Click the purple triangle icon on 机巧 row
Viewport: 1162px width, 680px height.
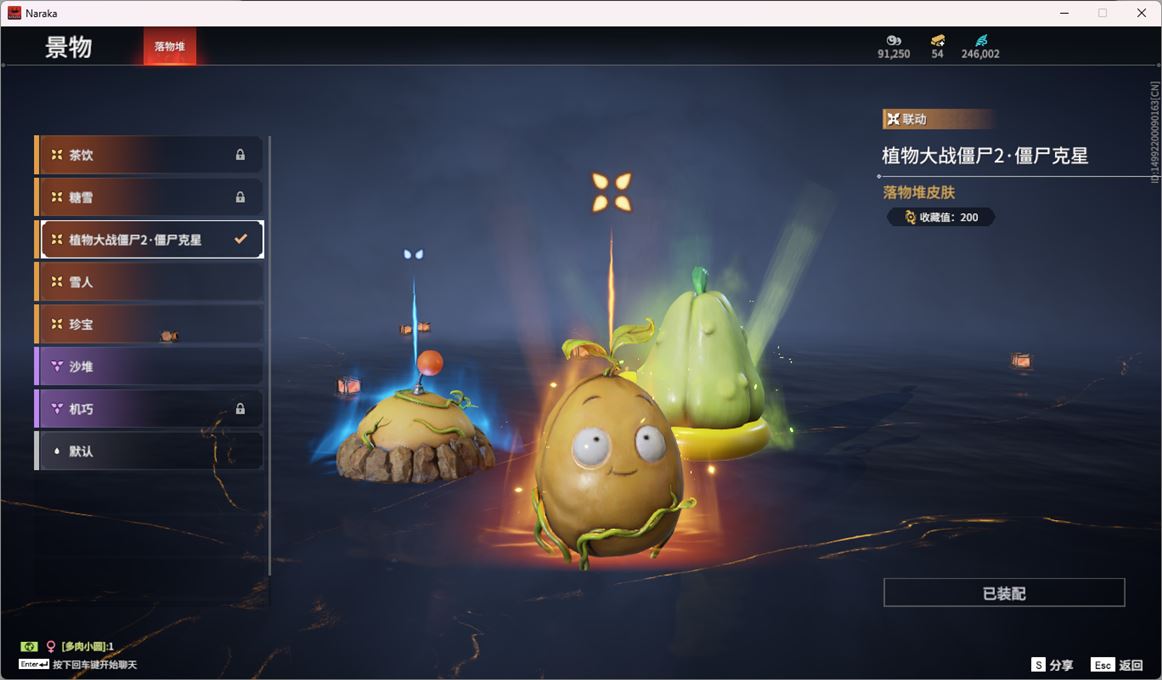coord(56,408)
